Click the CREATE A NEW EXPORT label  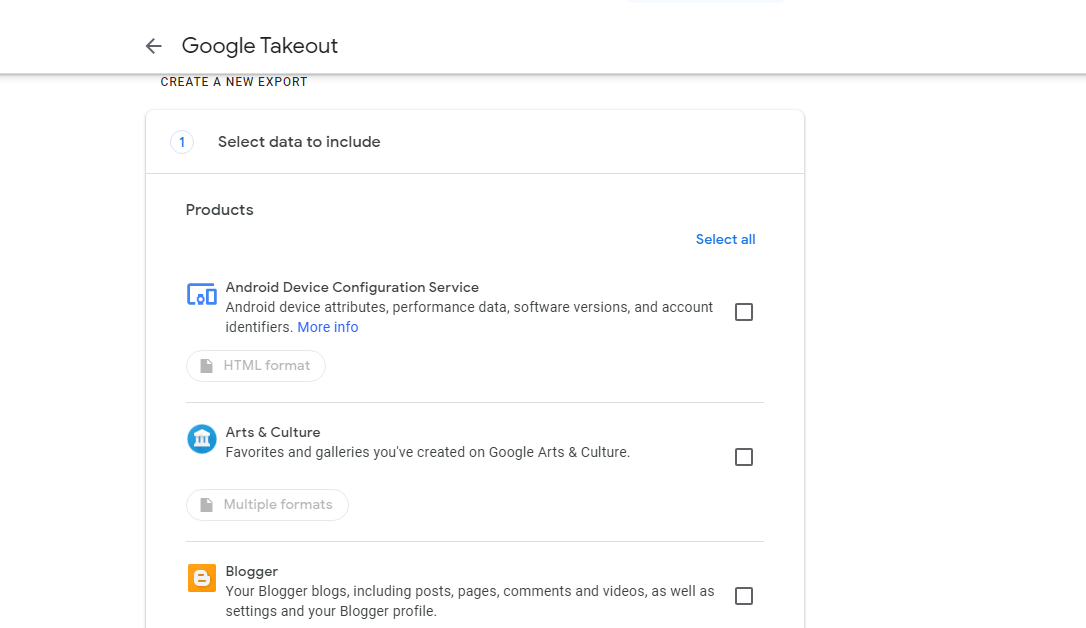coord(234,82)
